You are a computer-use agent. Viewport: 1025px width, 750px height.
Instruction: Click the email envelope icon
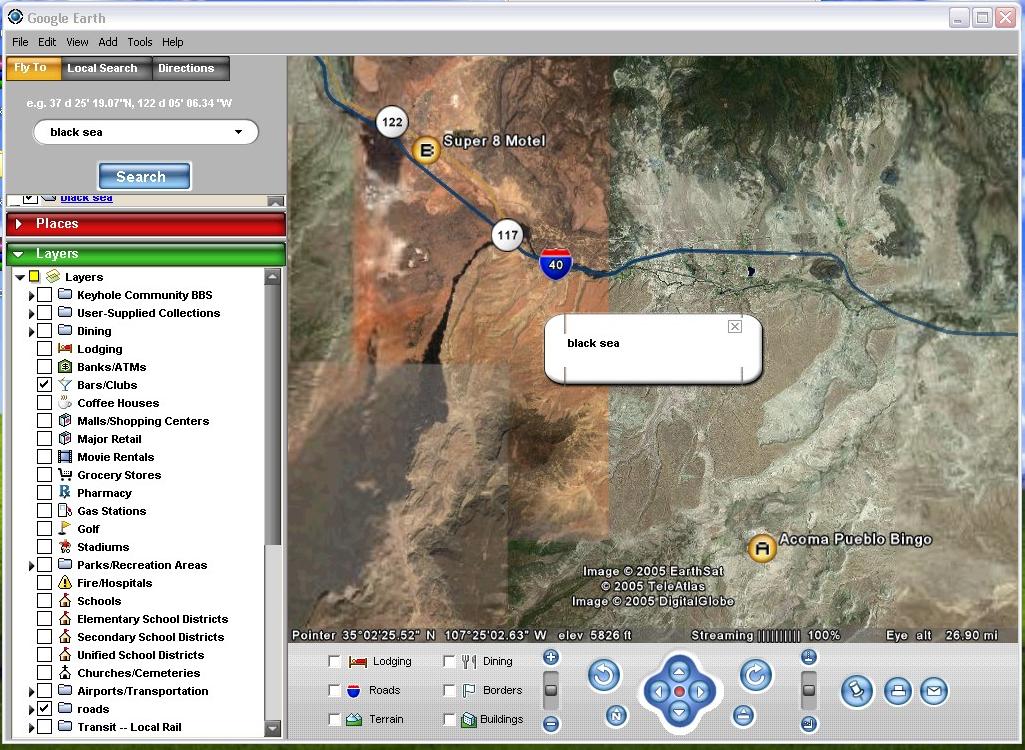pyautogui.click(x=933, y=691)
